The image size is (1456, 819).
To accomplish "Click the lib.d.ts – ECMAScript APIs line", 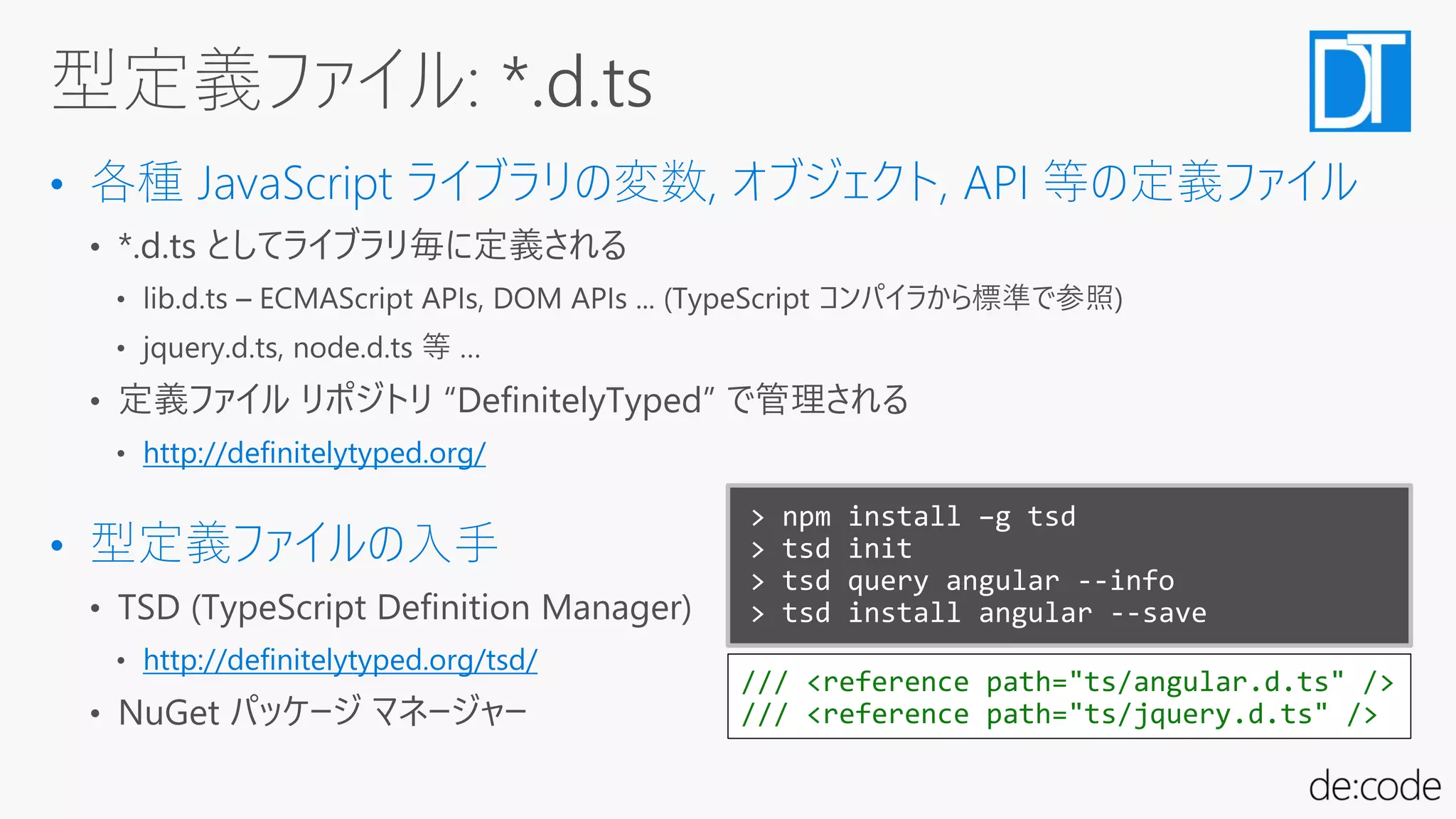I will click(633, 298).
